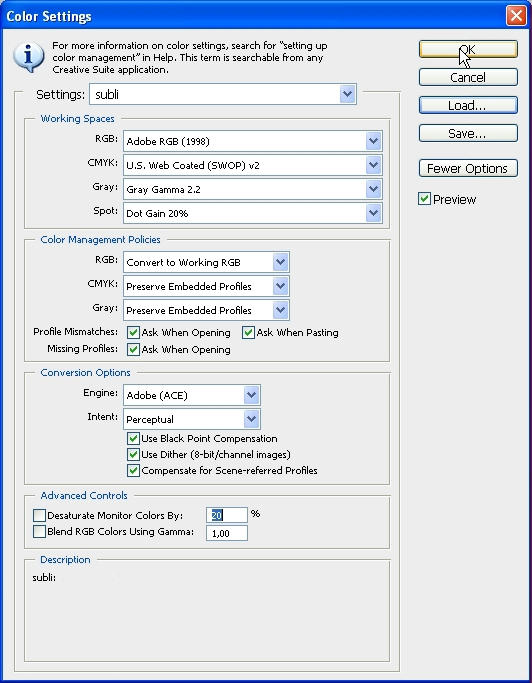Click the Load... button

click(468, 105)
